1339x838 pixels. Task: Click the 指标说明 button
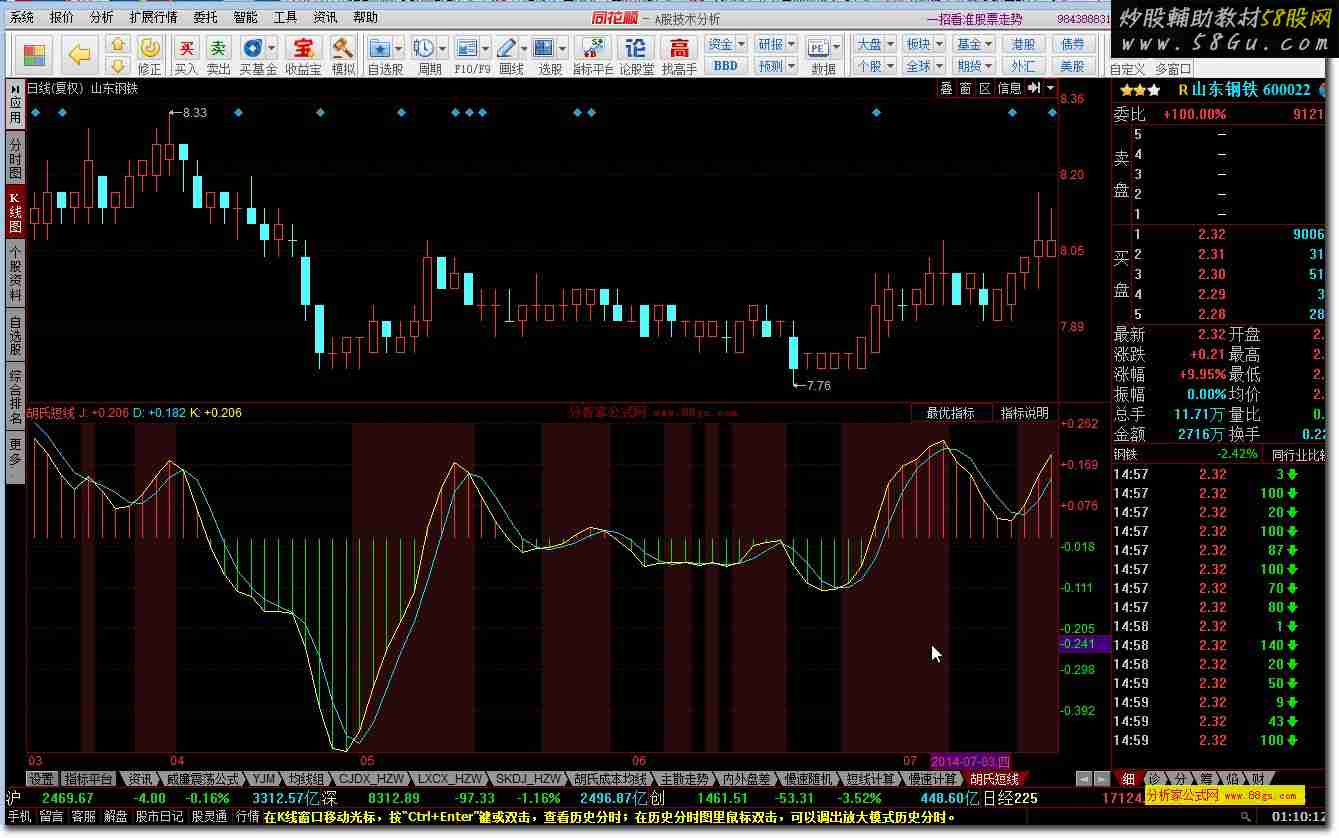1025,413
